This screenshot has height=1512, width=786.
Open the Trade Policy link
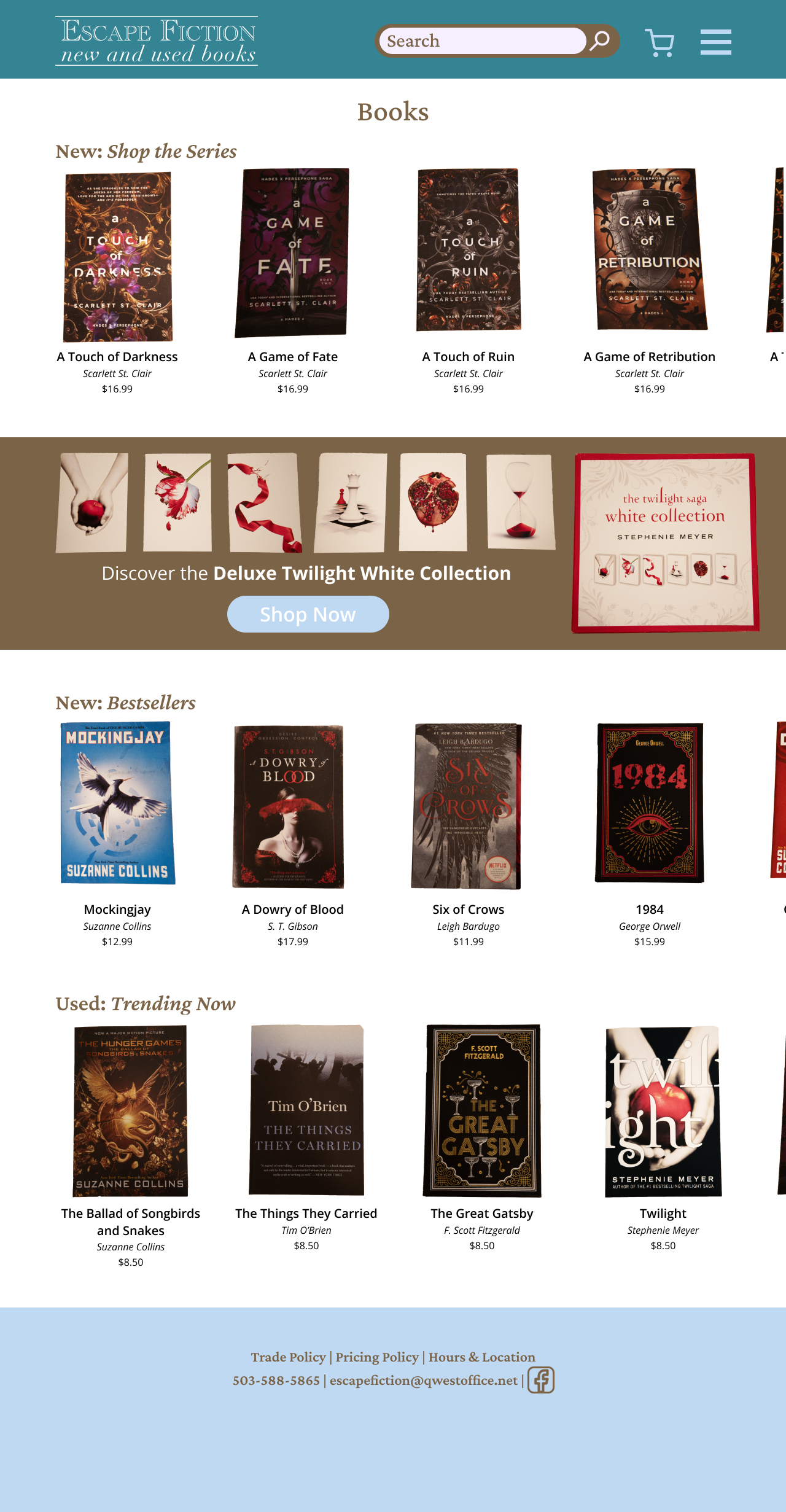coord(288,1357)
